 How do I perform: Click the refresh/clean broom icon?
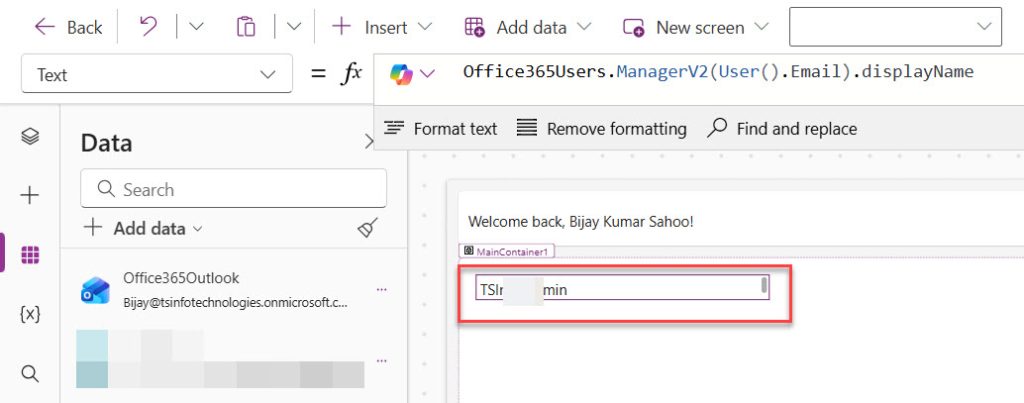click(368, 228)
